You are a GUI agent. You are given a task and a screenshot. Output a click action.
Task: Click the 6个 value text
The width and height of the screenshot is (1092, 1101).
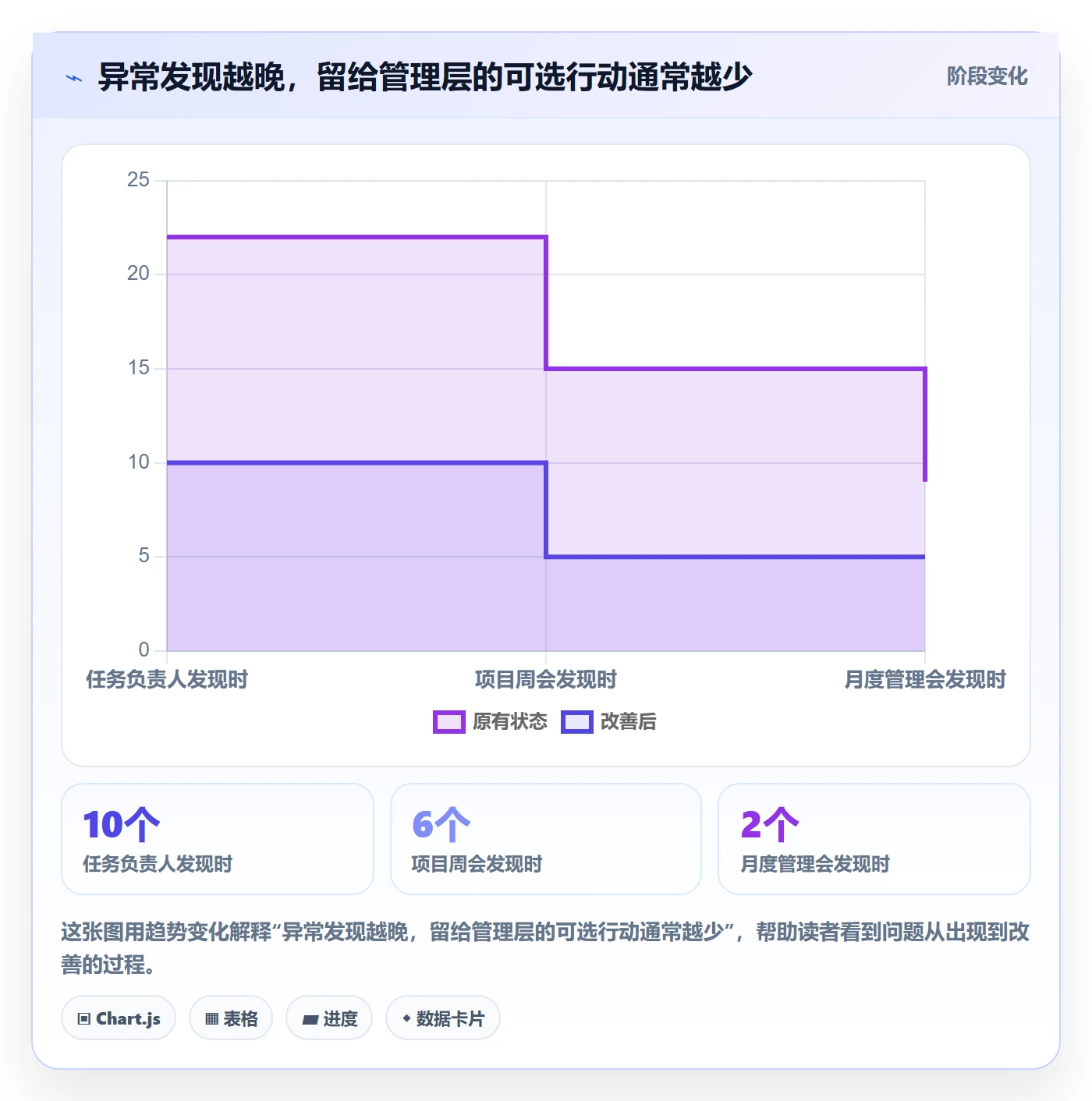click(441, 825)
